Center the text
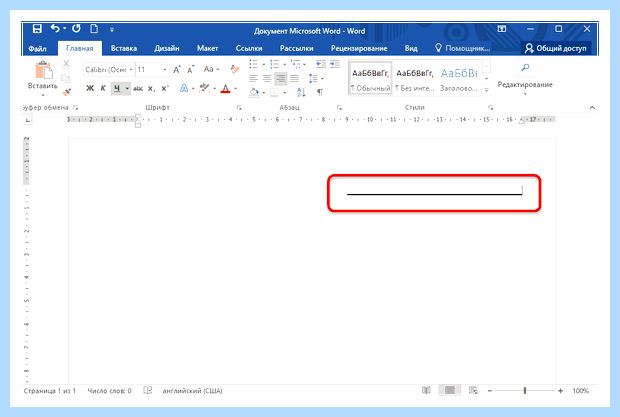This screenshot has width=620, height=417. pos(267,78)
